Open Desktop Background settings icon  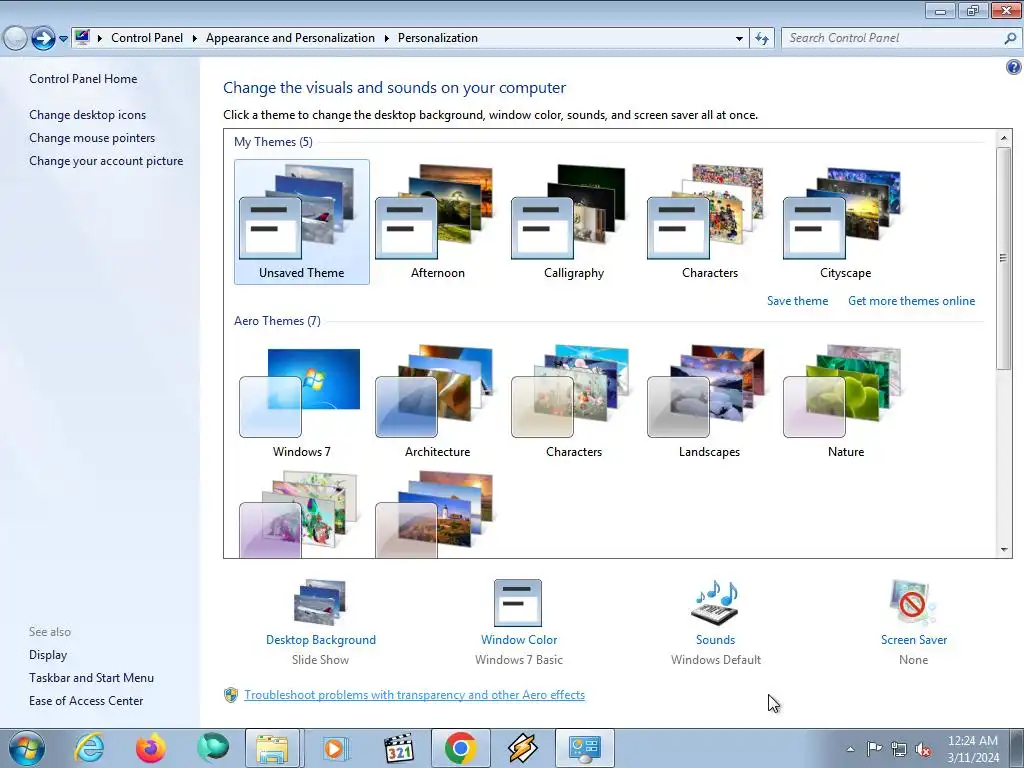click(x=320, y=602)
